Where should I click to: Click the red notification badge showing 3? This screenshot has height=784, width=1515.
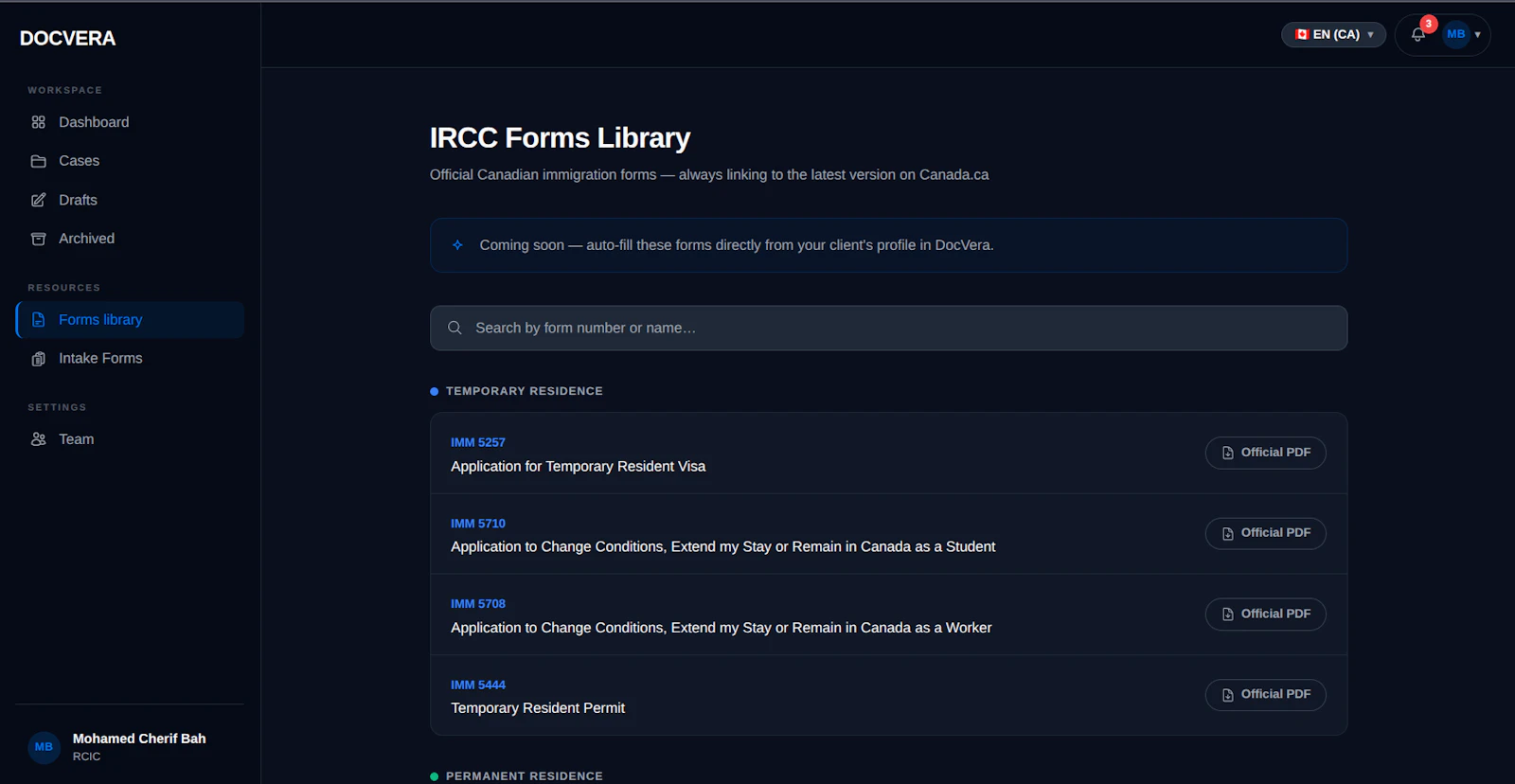click(1429, 24)
